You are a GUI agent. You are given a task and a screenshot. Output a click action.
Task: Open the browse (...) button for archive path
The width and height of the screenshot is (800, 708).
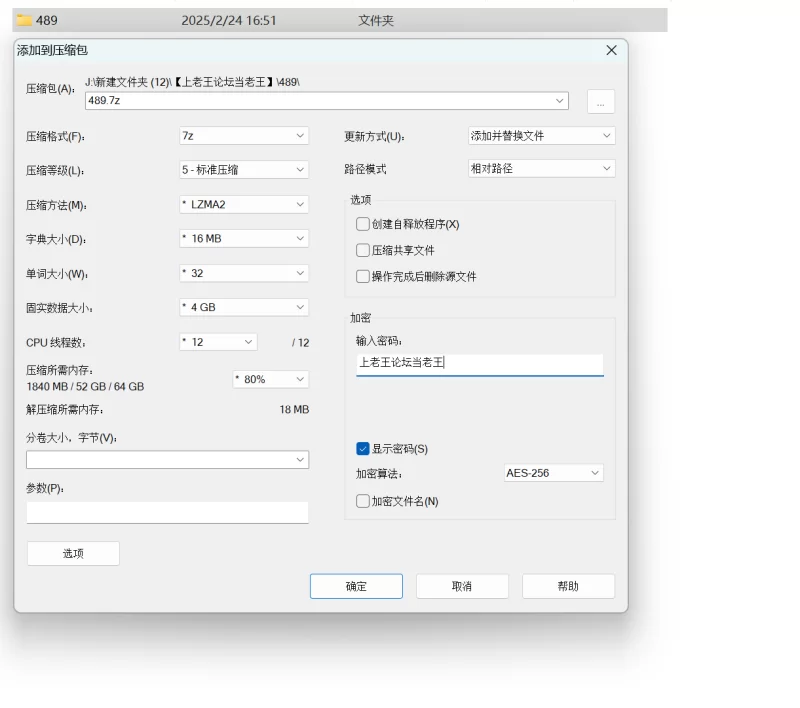tap(601, 101)
